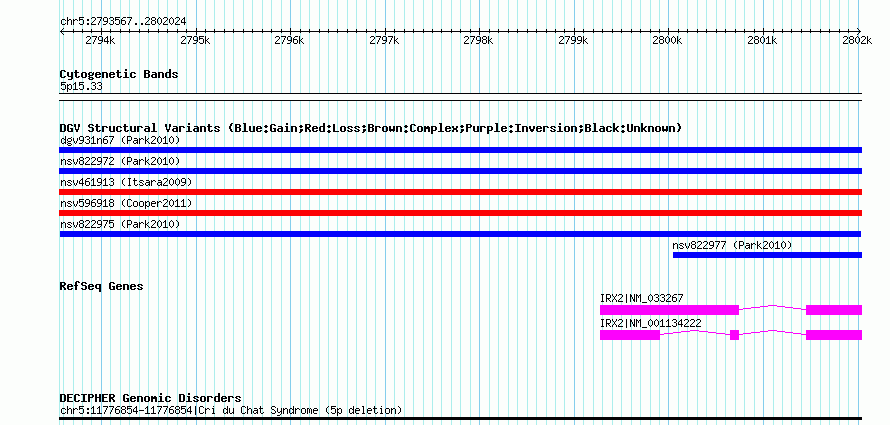Click the nsv822975 (Park2010) label
Screen dimensions: 890x425
pyautogui.click(x=120, y=224)
